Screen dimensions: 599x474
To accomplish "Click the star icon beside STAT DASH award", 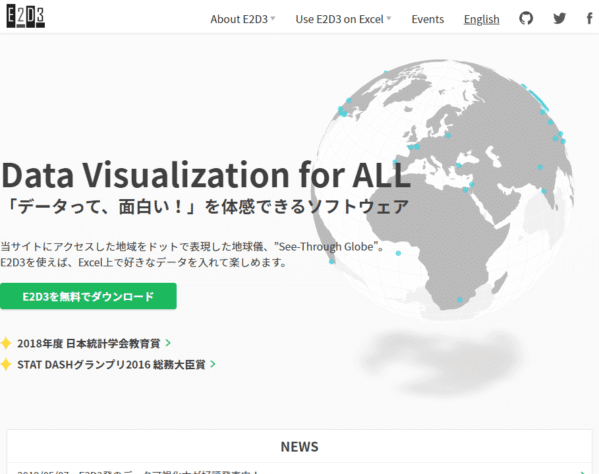I will point(6,364).
